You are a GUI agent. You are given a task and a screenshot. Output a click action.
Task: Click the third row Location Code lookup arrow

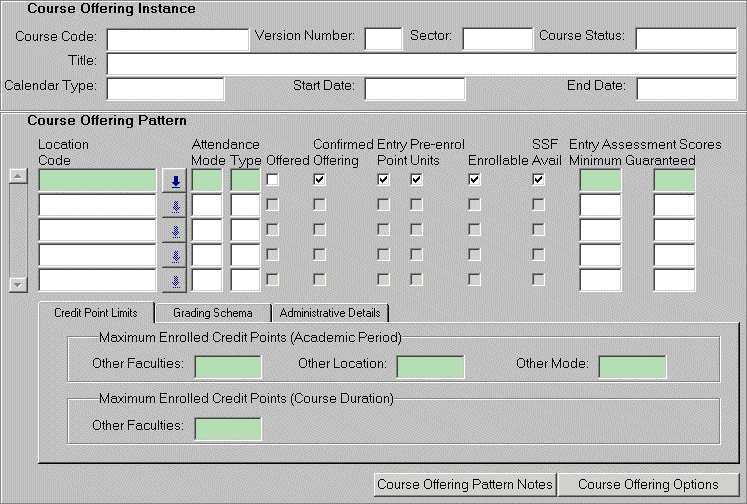tap(174, 231)
